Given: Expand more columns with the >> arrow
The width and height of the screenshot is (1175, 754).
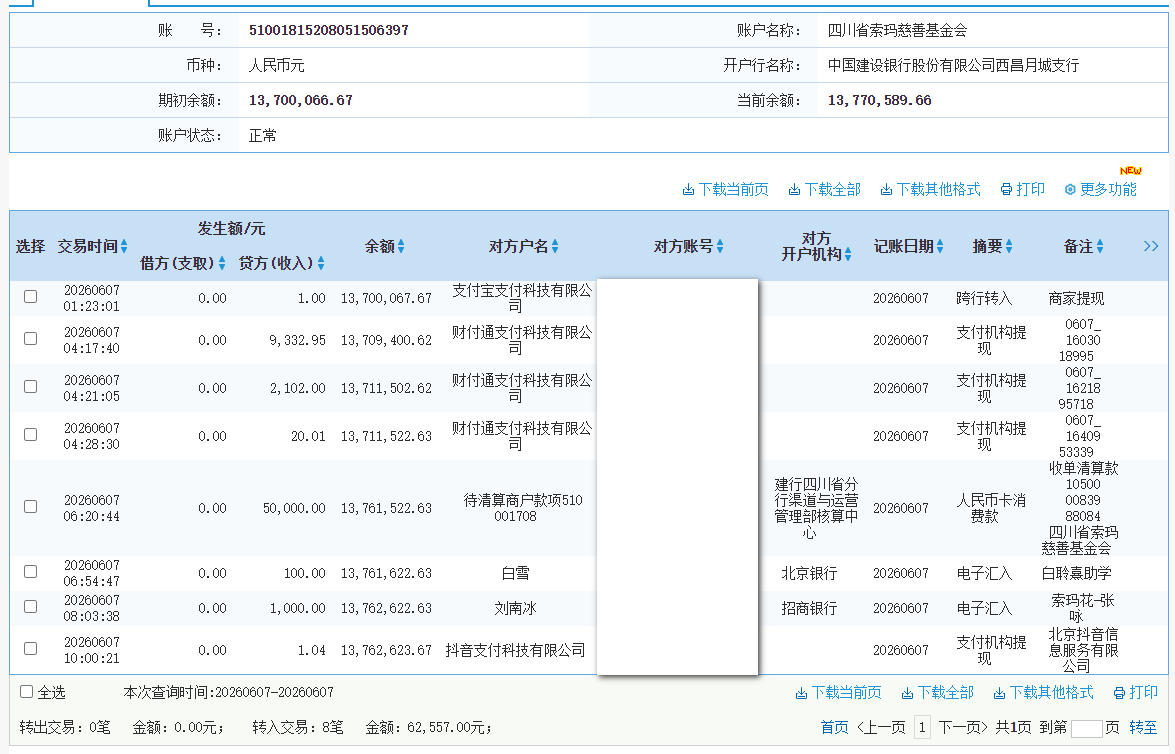Looking at the screenshot, I should point(1151,246).
